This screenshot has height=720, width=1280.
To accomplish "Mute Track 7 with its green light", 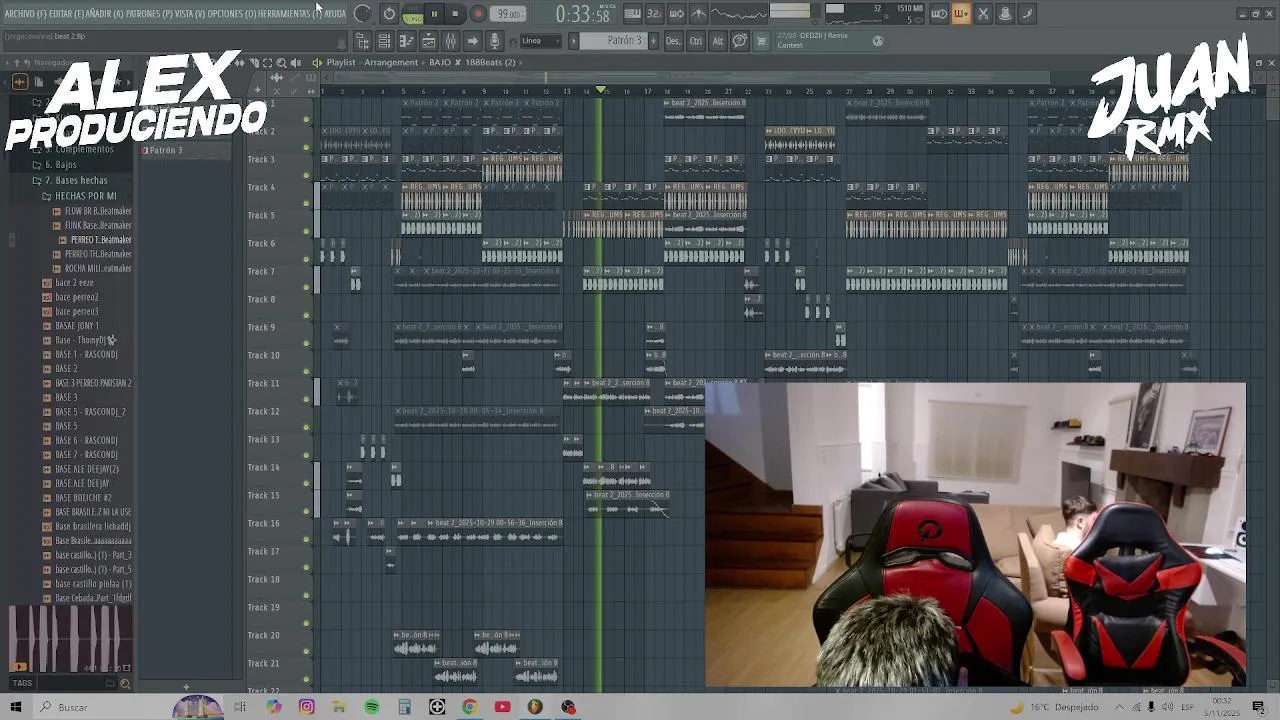I will pos(307,288).
